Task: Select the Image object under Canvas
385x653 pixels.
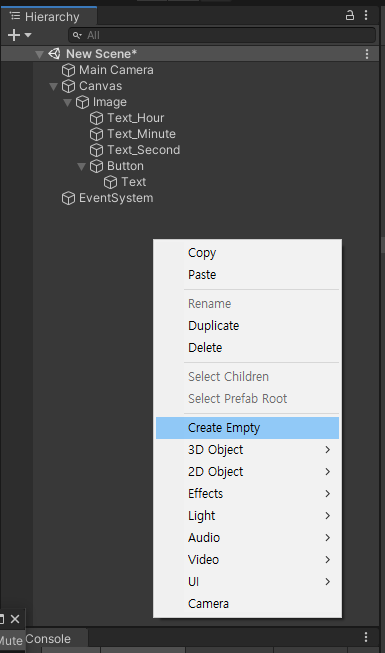Action: (x=110, y=102)
